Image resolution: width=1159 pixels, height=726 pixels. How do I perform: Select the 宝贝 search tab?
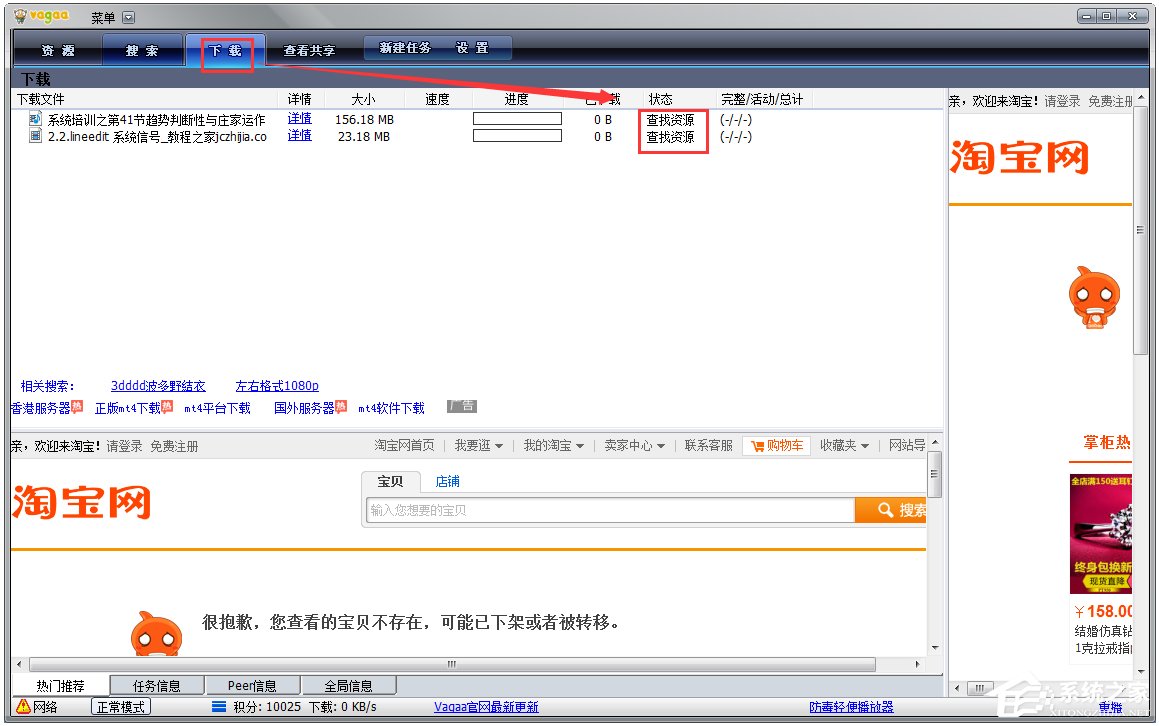[390, 481]
